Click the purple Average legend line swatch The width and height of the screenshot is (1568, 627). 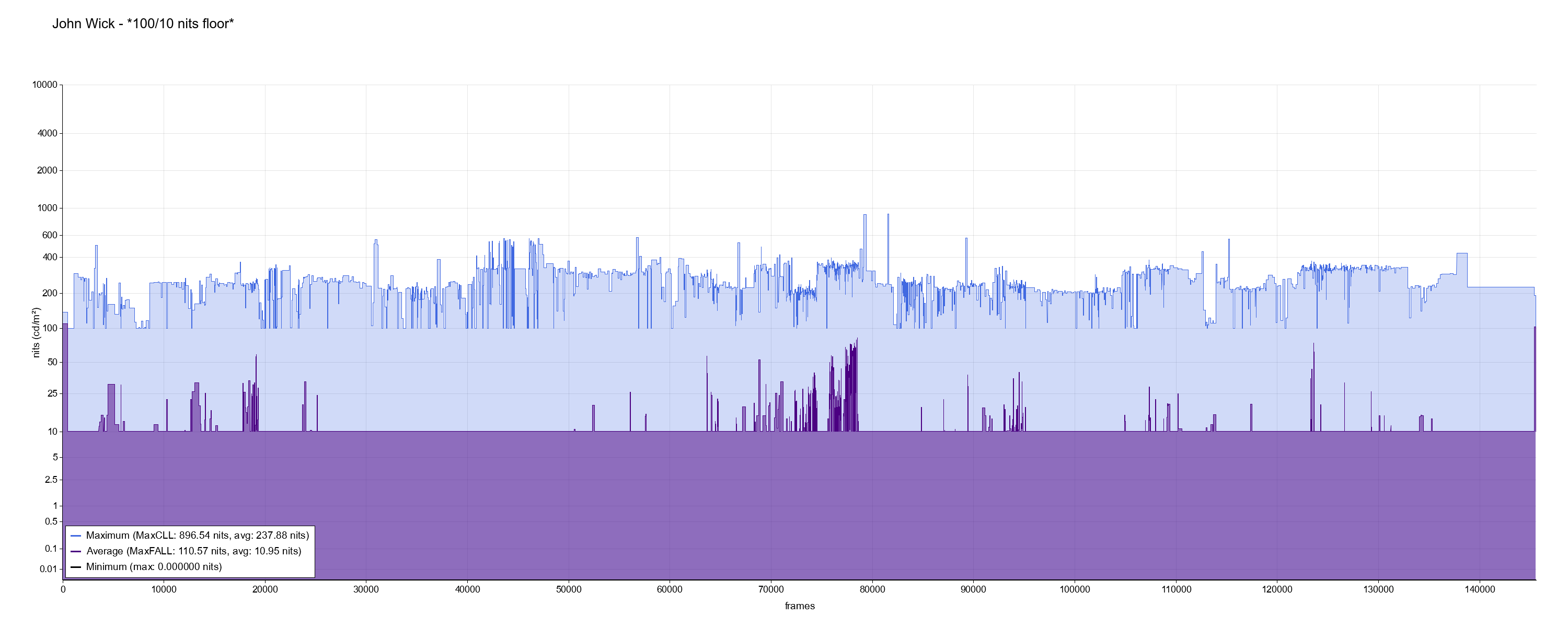tap(76, 552)
